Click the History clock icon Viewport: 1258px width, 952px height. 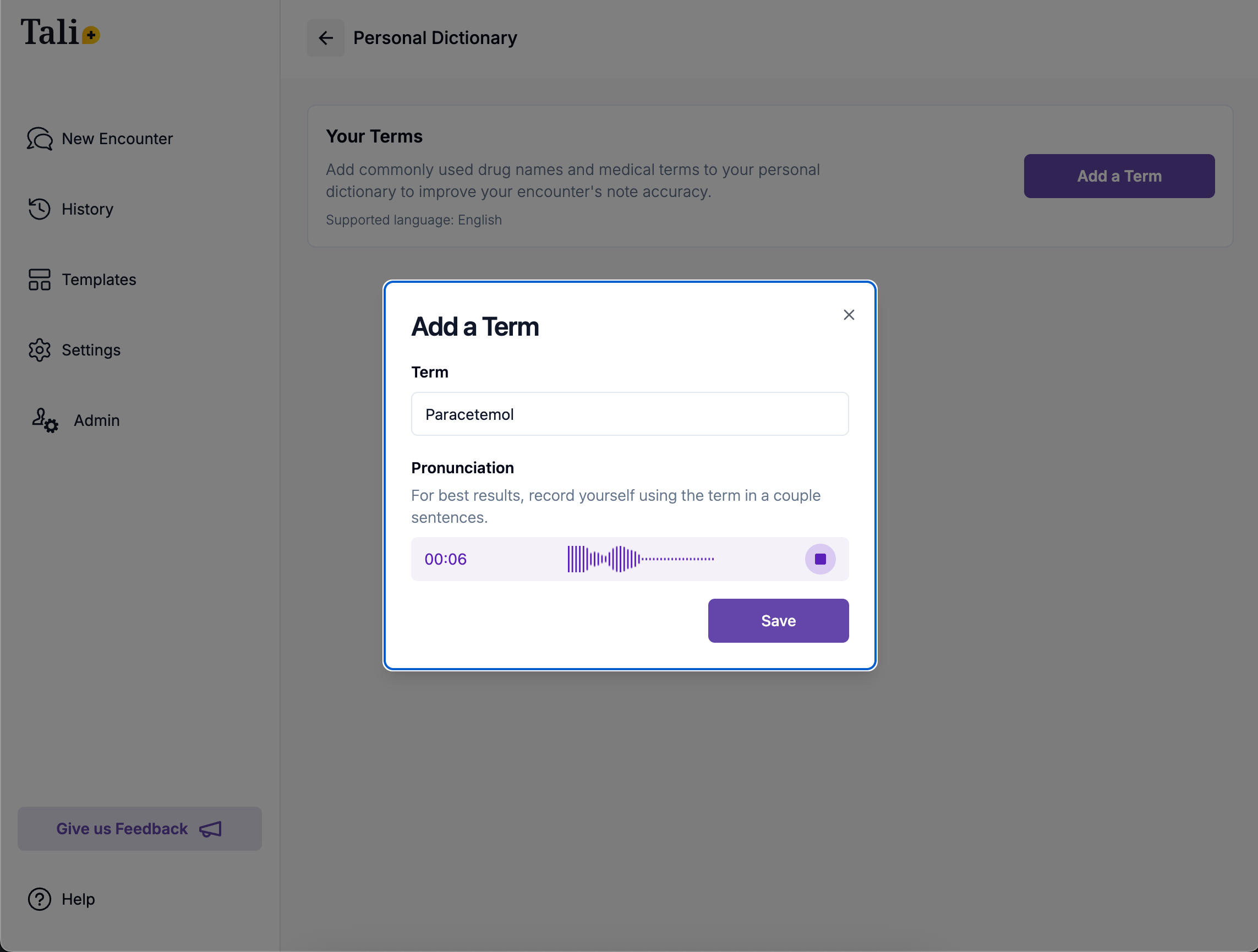click(x=39, y=209)
